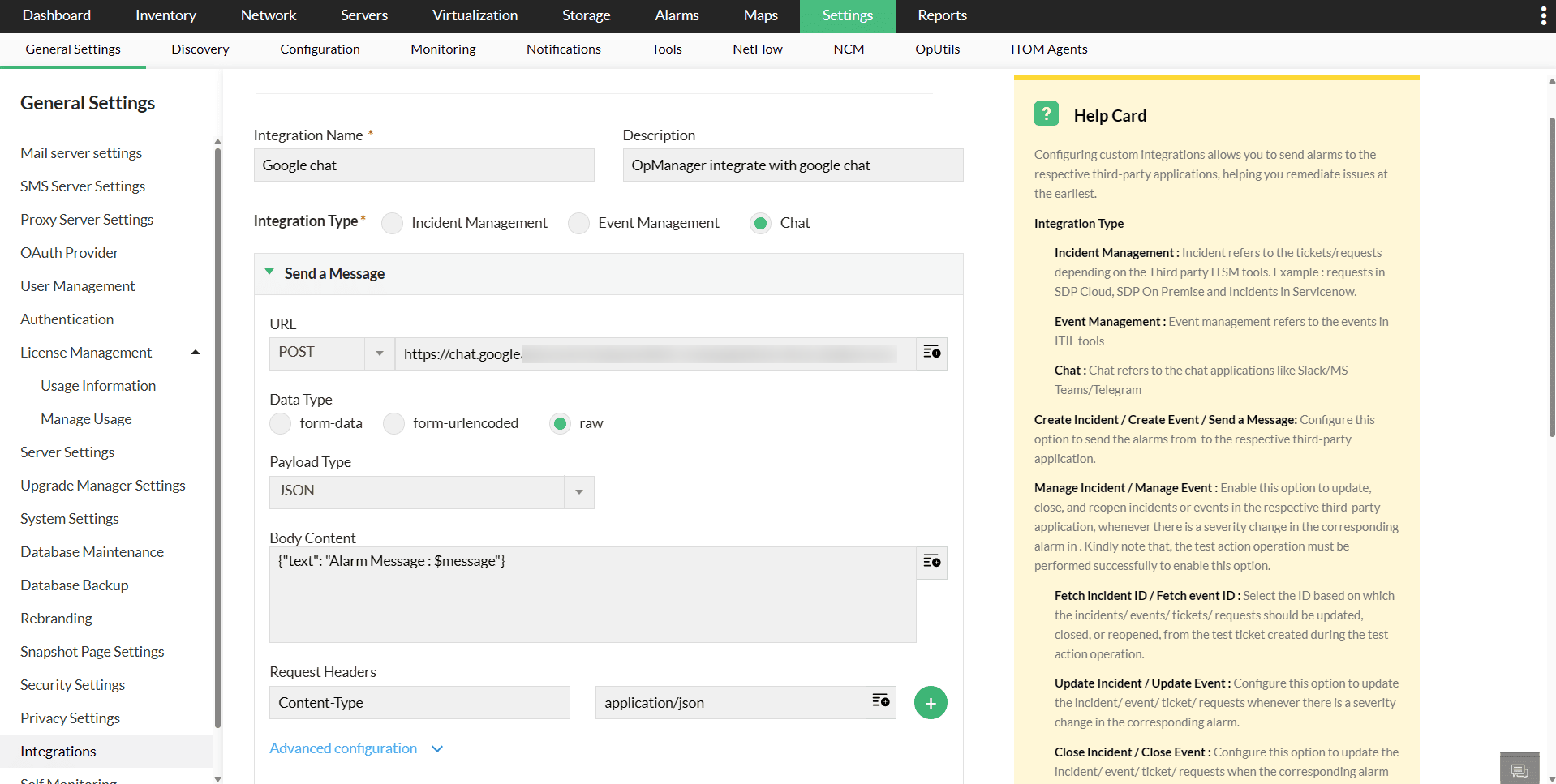This screenshot has height=784, width=1556.
Task: Open the Servers tab
Action: coord(364,15)
